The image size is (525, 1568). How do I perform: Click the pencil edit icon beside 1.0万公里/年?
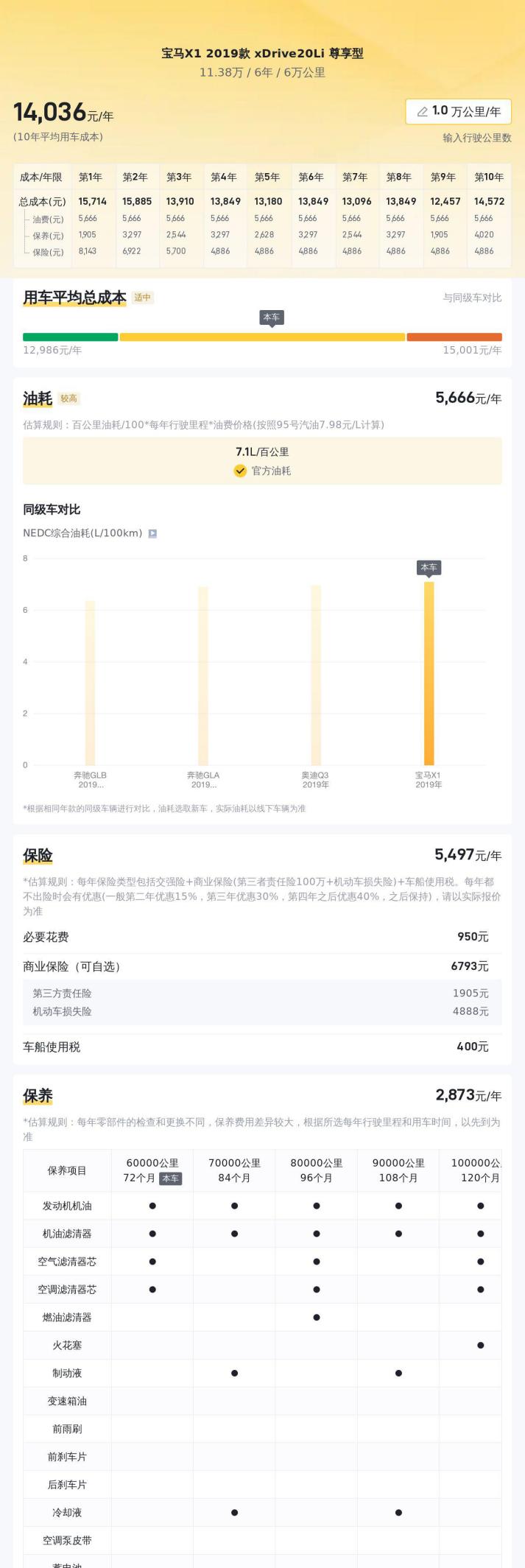click(x=423, y=112)
